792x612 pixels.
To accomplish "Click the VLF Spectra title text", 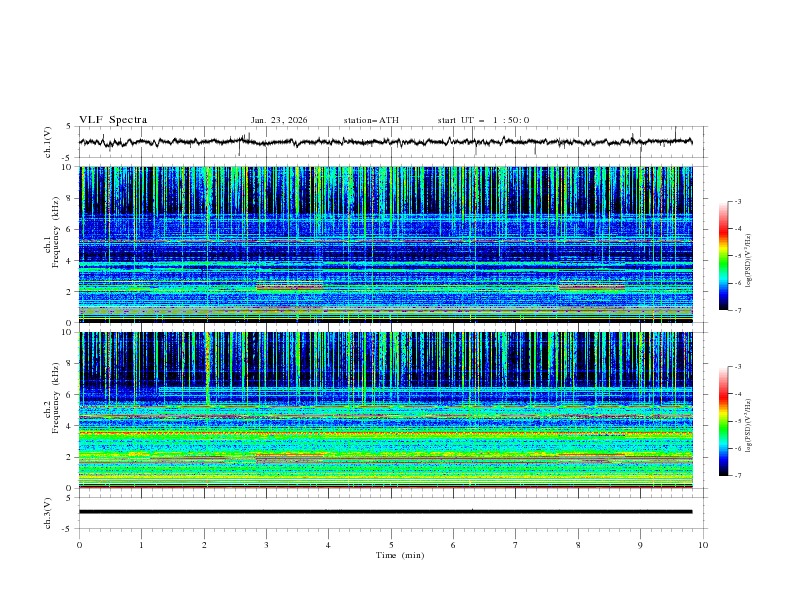I will [113, 120].
